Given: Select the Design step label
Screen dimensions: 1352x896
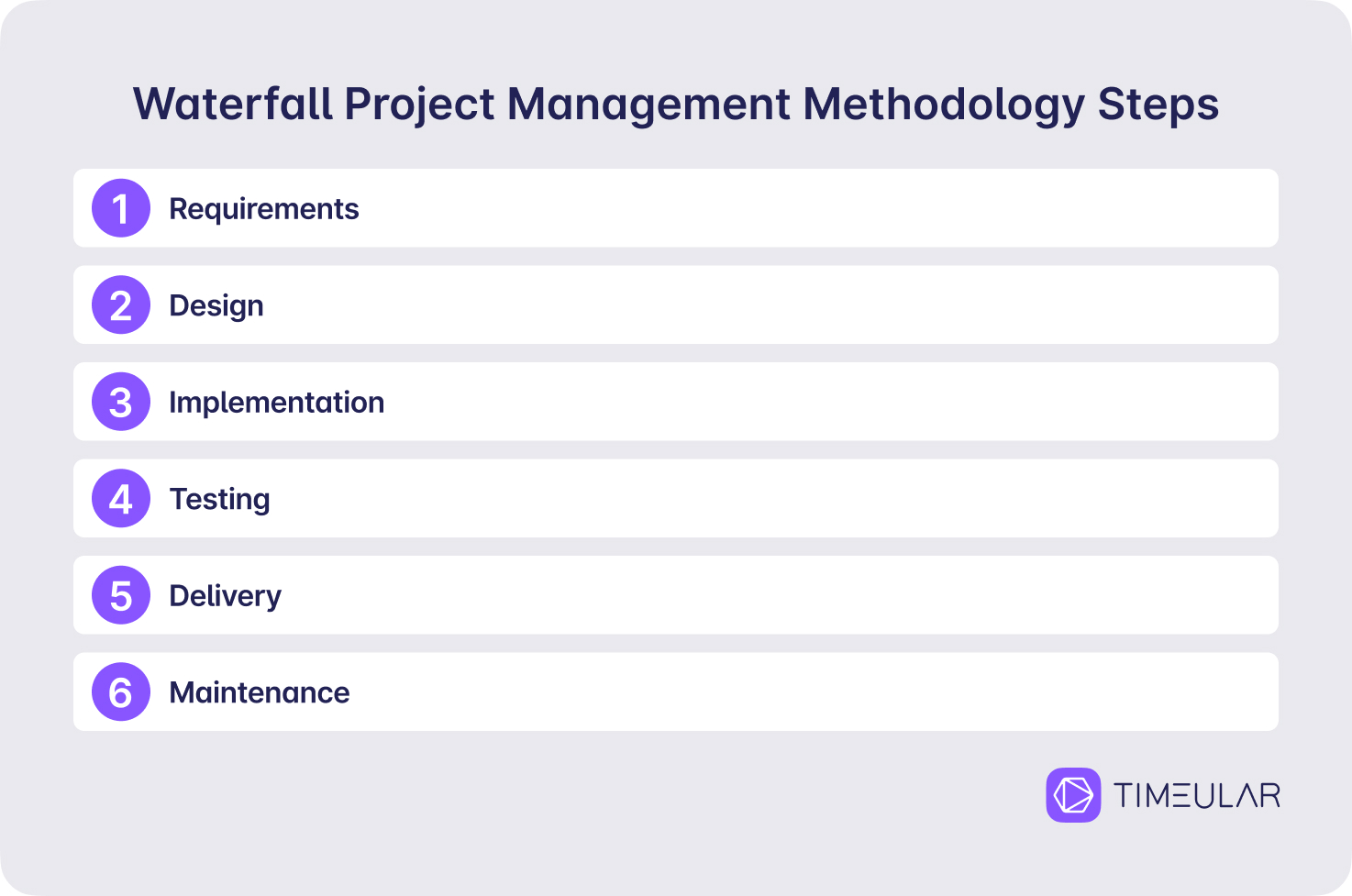Looking at the screenshot, I should [x=216, y=306].
